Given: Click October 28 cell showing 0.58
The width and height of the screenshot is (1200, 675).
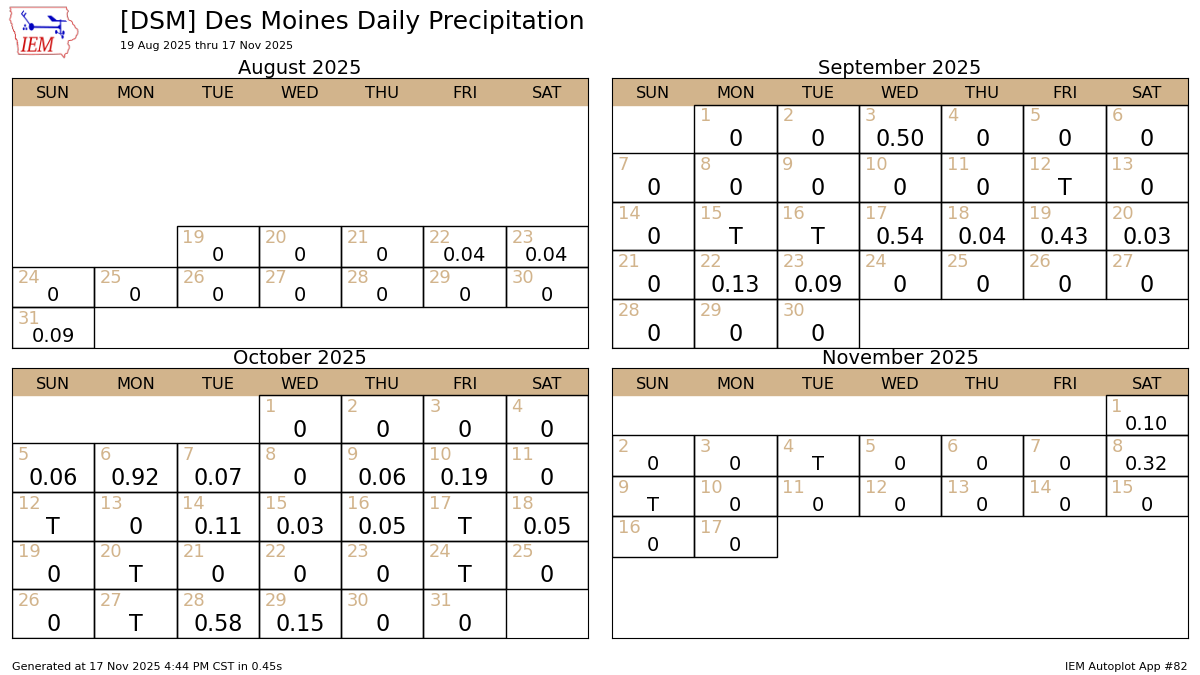Looking at the screenshot, I should click(218, 614).
